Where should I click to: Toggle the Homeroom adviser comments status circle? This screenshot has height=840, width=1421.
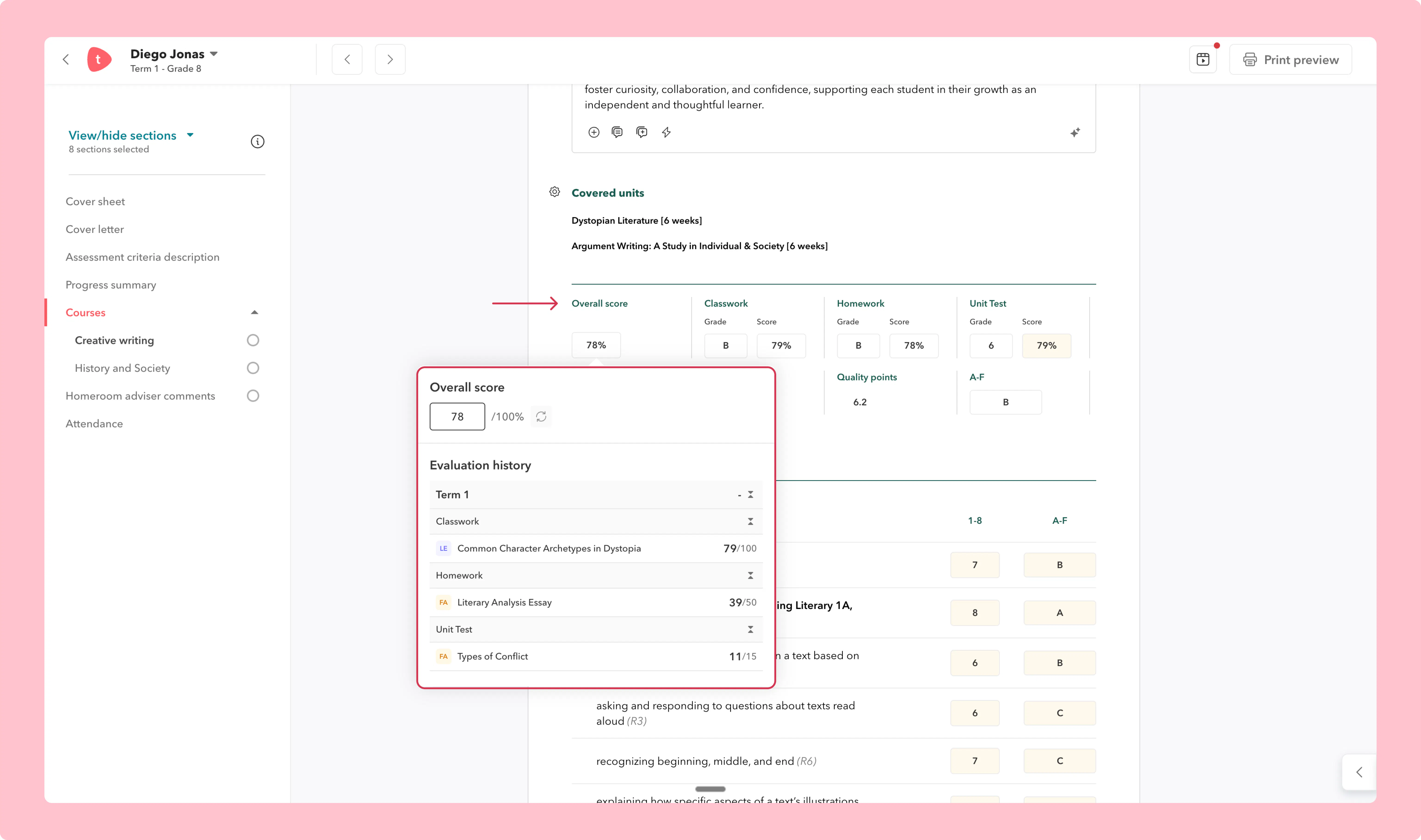253,396
